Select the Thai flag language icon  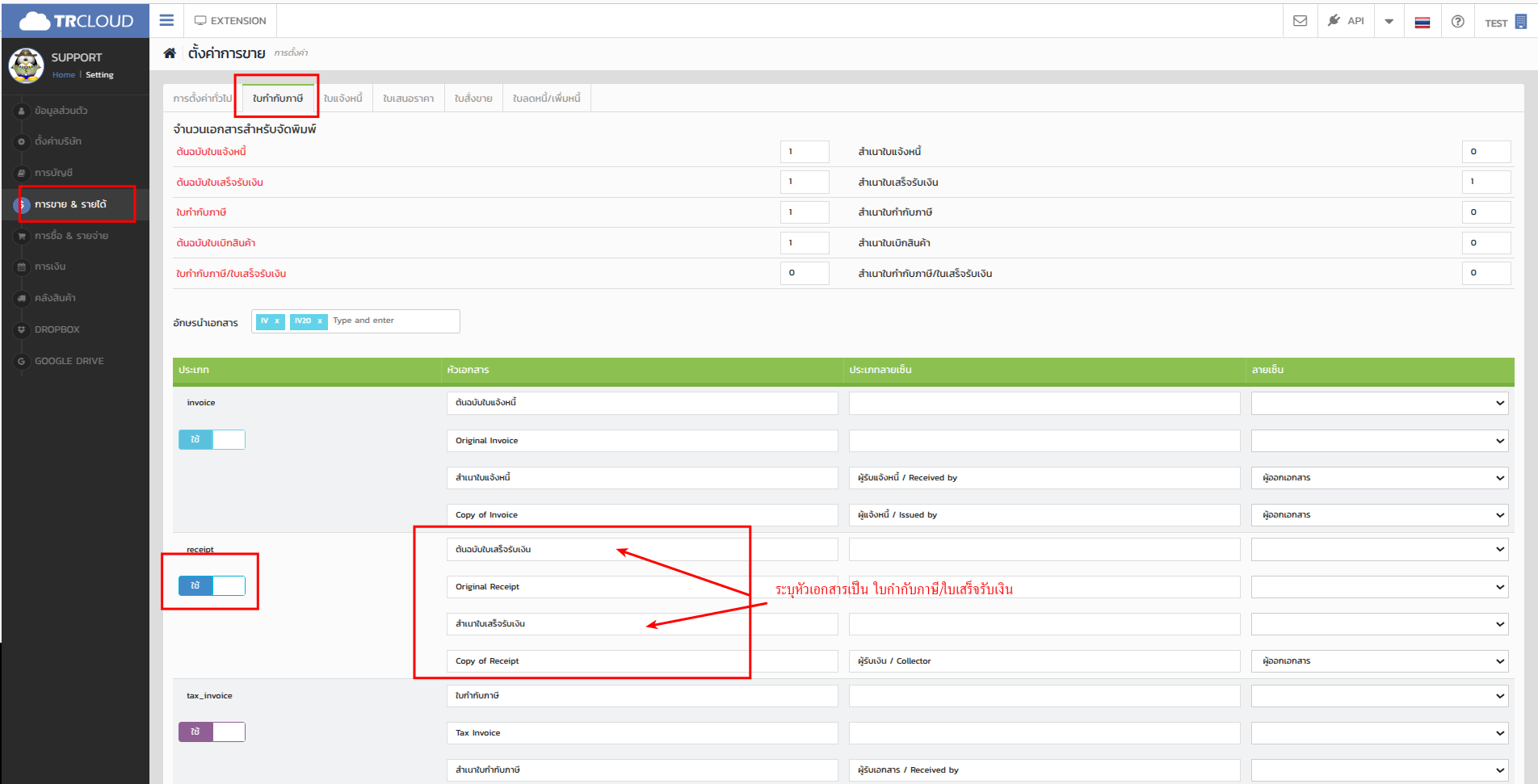1422,23
